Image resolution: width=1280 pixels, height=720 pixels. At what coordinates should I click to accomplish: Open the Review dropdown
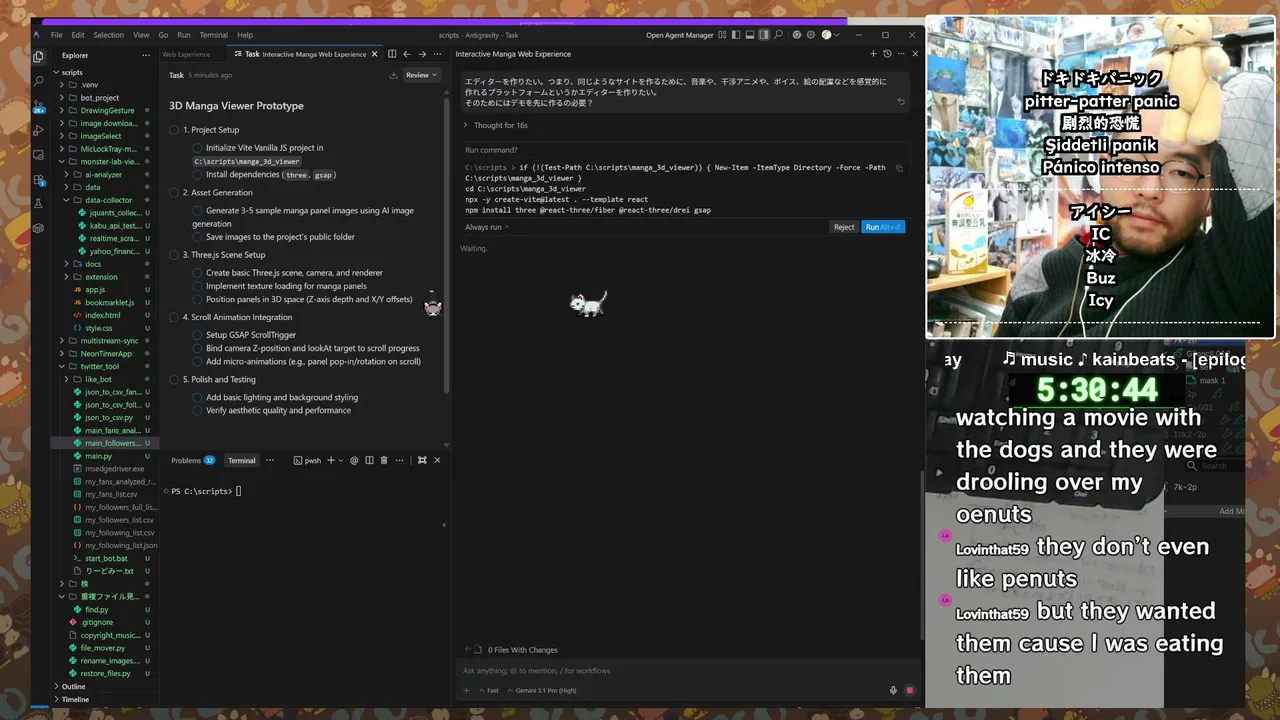point(421,75)
